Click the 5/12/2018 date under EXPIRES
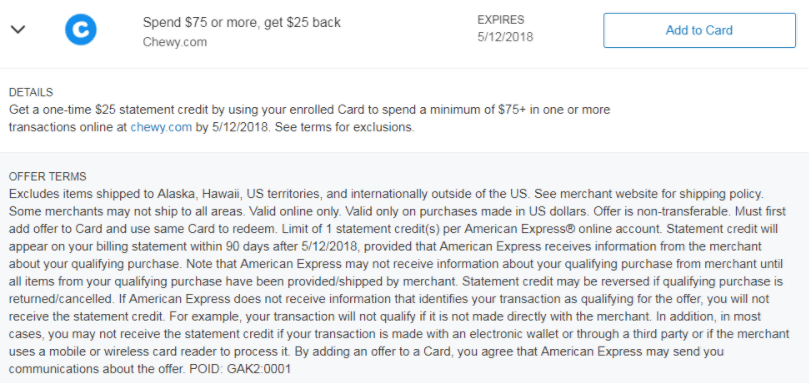Screen dimensions: 809x383 click(x=505, y=37)
